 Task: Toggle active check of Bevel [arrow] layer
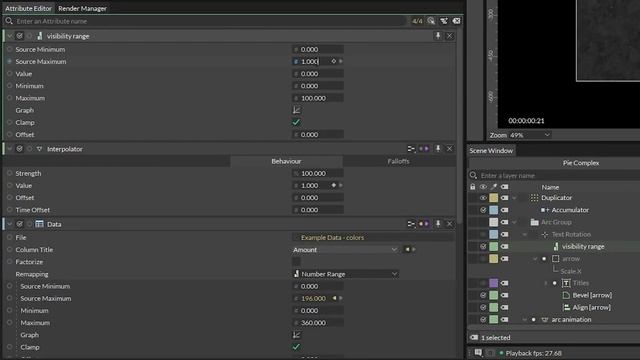click(483, 295)
